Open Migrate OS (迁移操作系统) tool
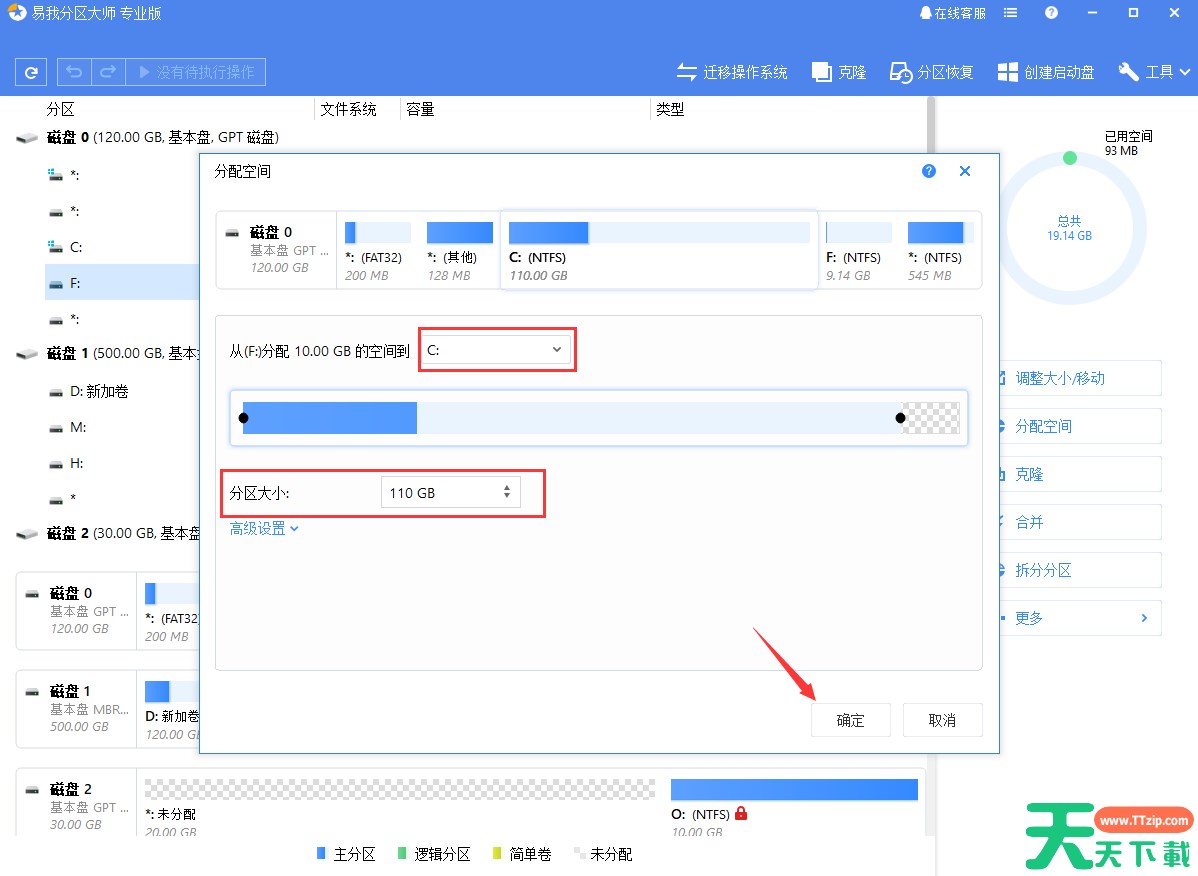This screenshot has height=876, width=1198. (732, 72)
